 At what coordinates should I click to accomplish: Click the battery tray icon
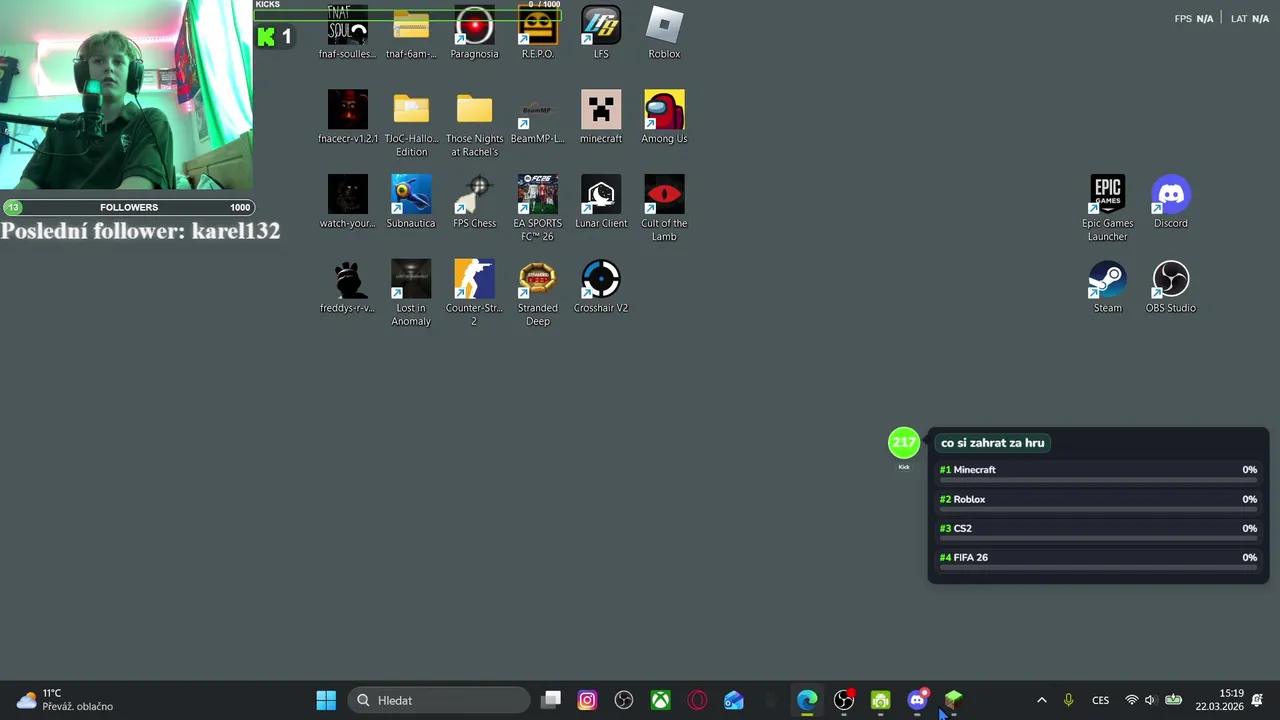(x=1173, y=700)
